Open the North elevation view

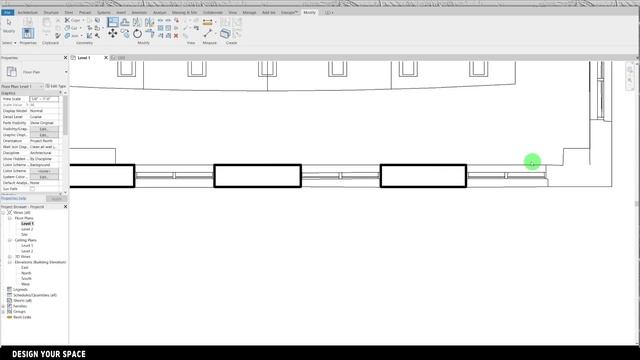[x=26, y=273]
